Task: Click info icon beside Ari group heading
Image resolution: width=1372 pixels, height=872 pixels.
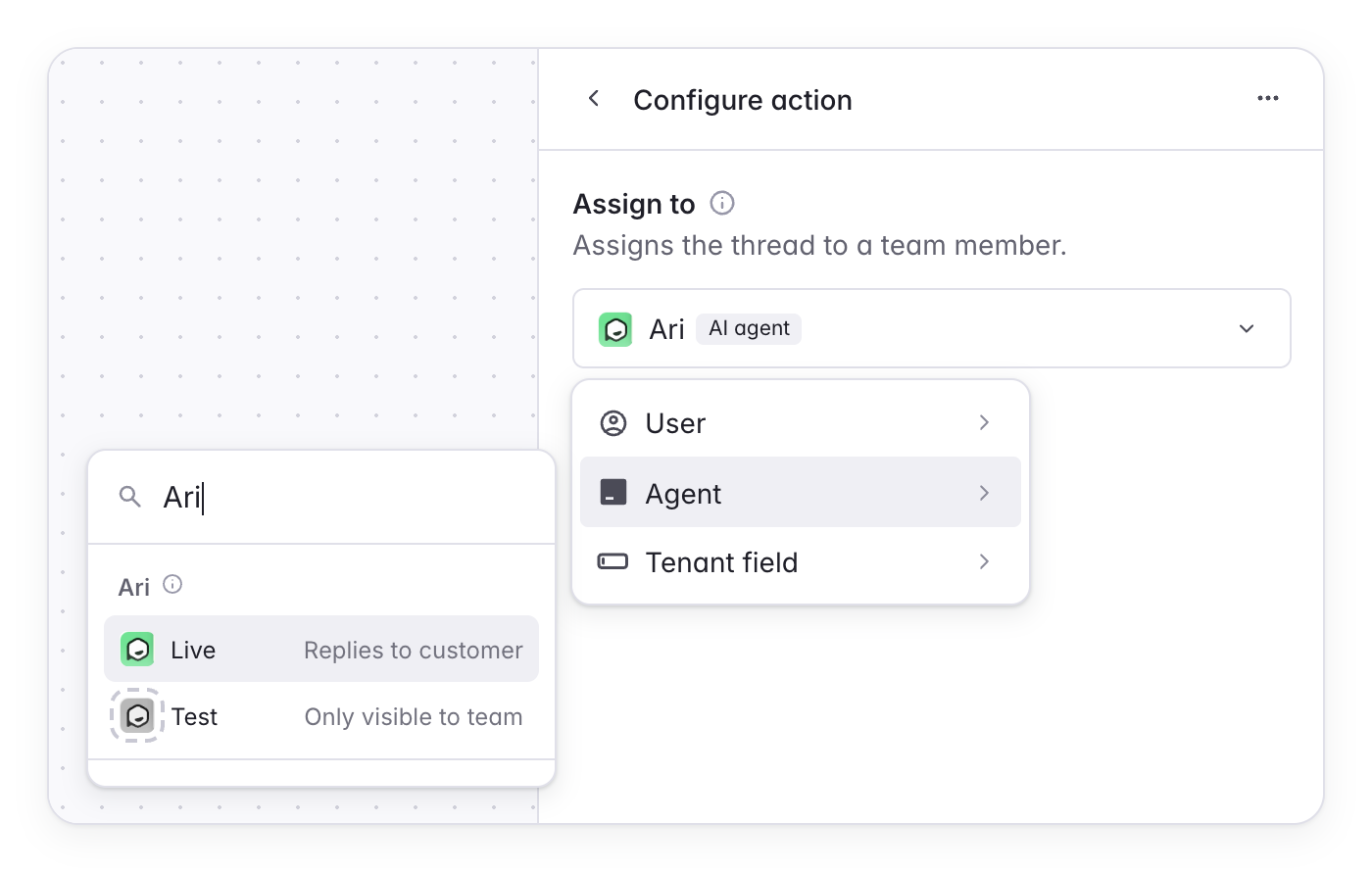Action: [x=172, y=585]
